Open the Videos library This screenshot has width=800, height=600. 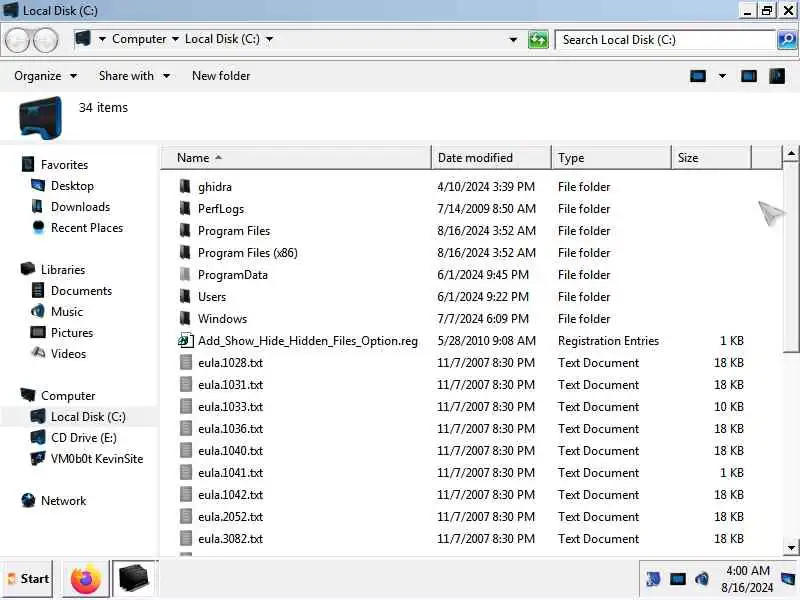click(x=68, y=354)
